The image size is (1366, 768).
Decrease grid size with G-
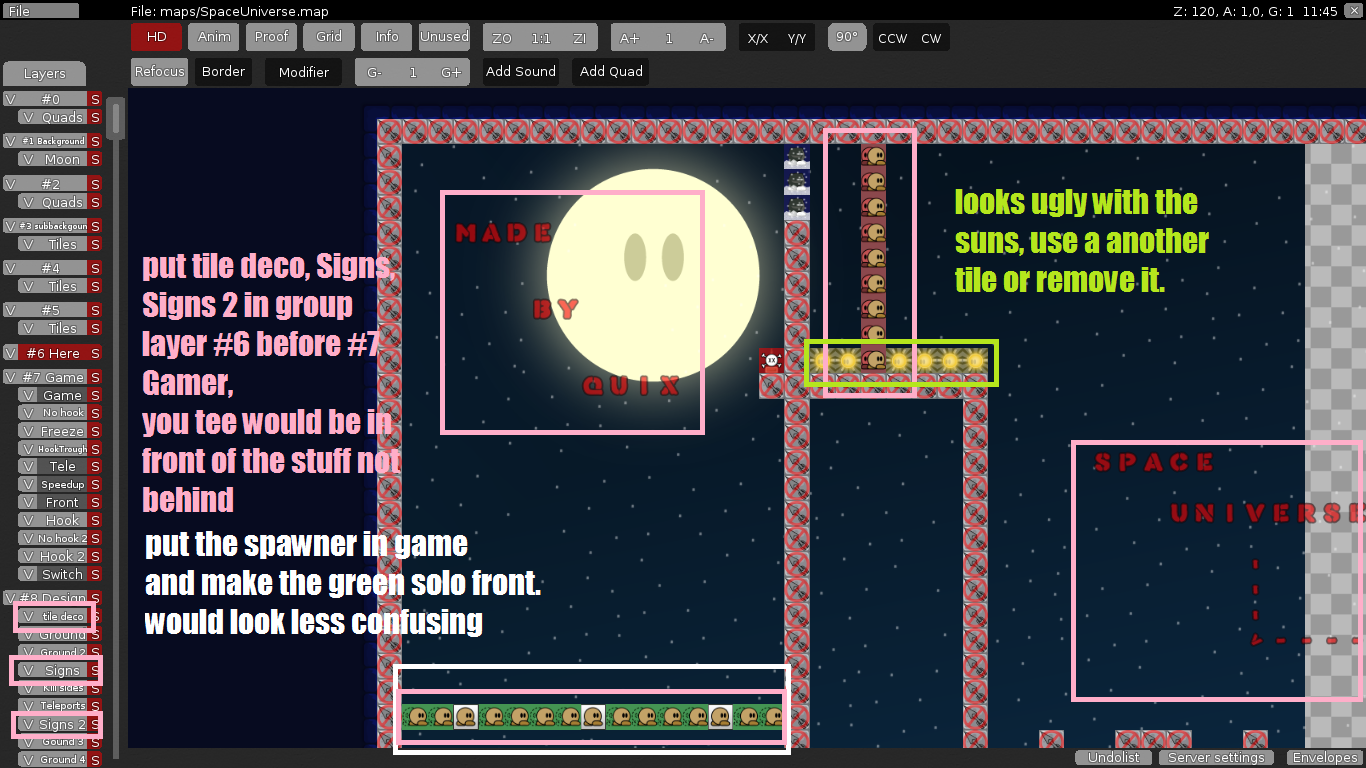point(375,72)
